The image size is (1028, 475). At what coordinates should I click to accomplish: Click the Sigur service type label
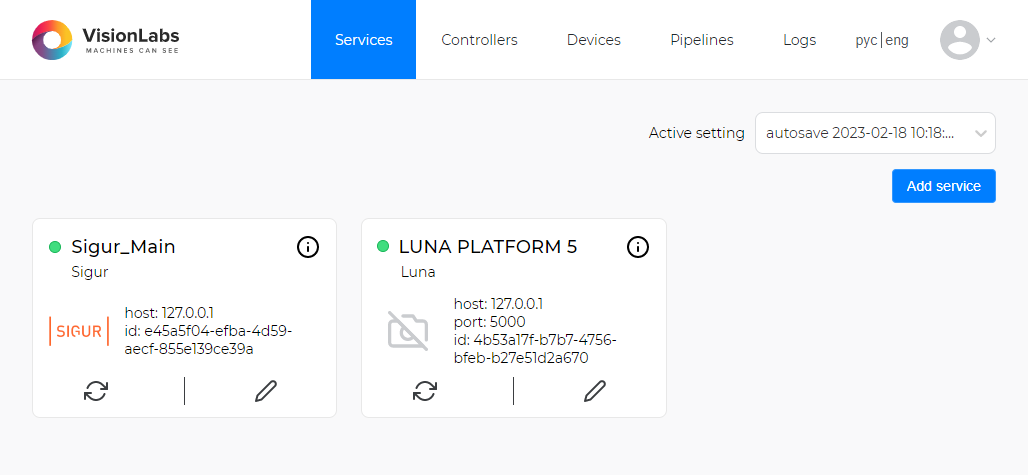[89, 272]
